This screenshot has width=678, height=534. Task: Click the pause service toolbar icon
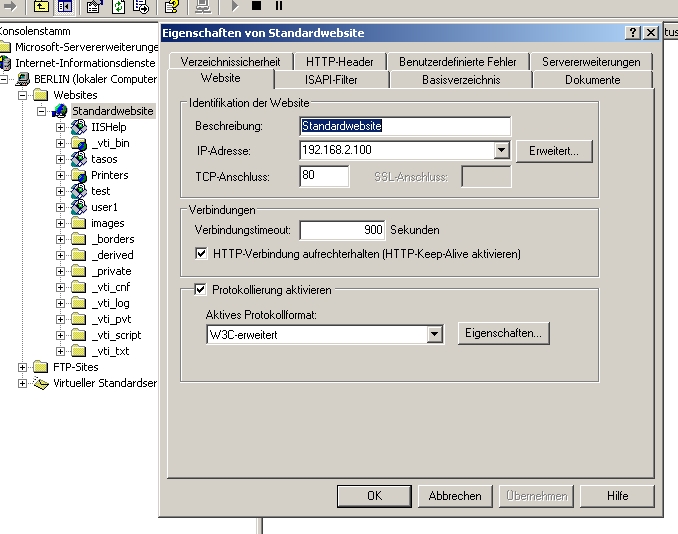pos(279,6)
